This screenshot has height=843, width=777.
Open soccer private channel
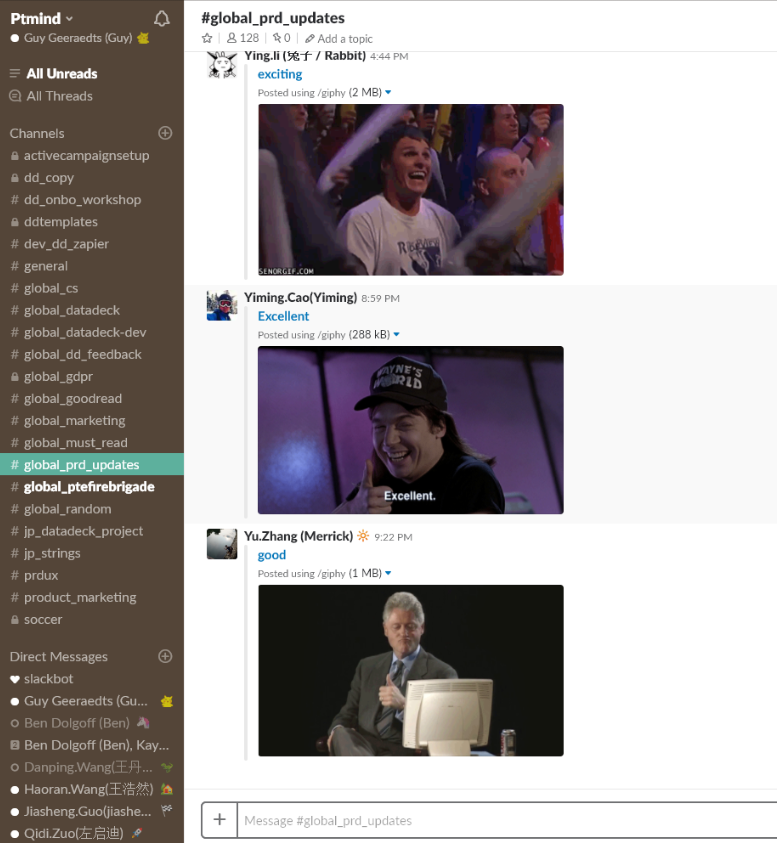pos(92,619)
